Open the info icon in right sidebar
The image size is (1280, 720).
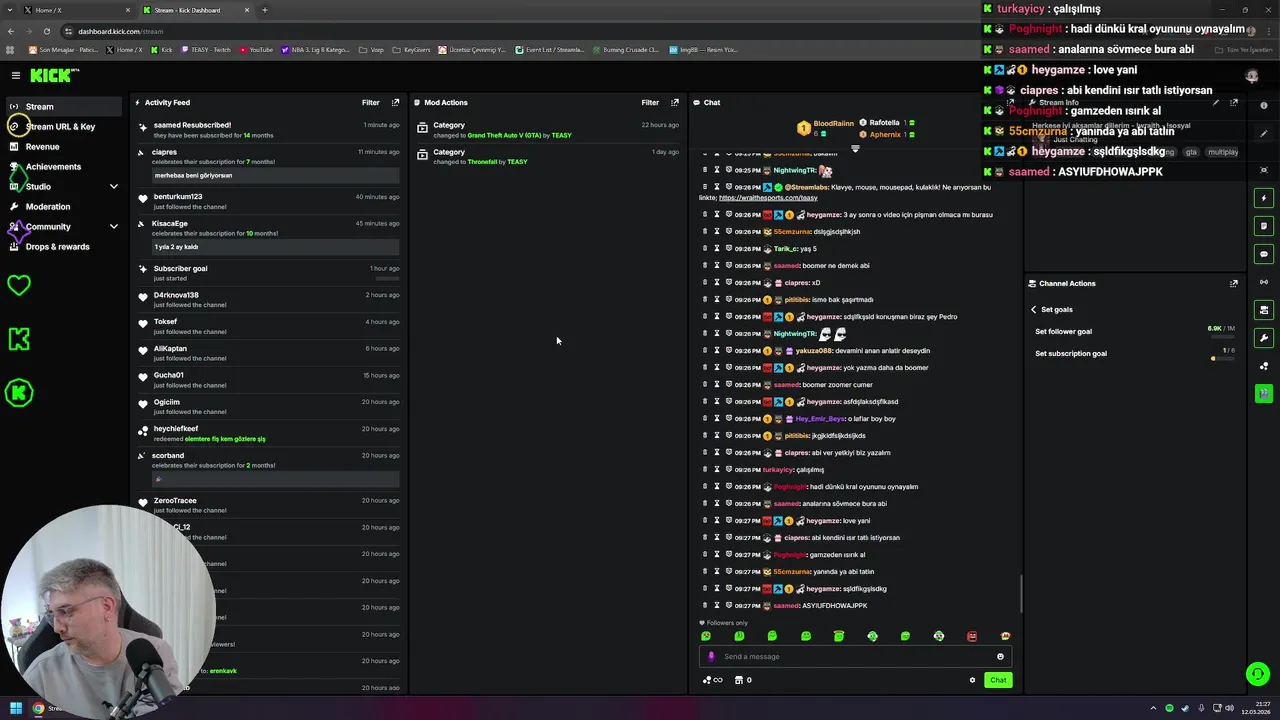click(1264, 106)
